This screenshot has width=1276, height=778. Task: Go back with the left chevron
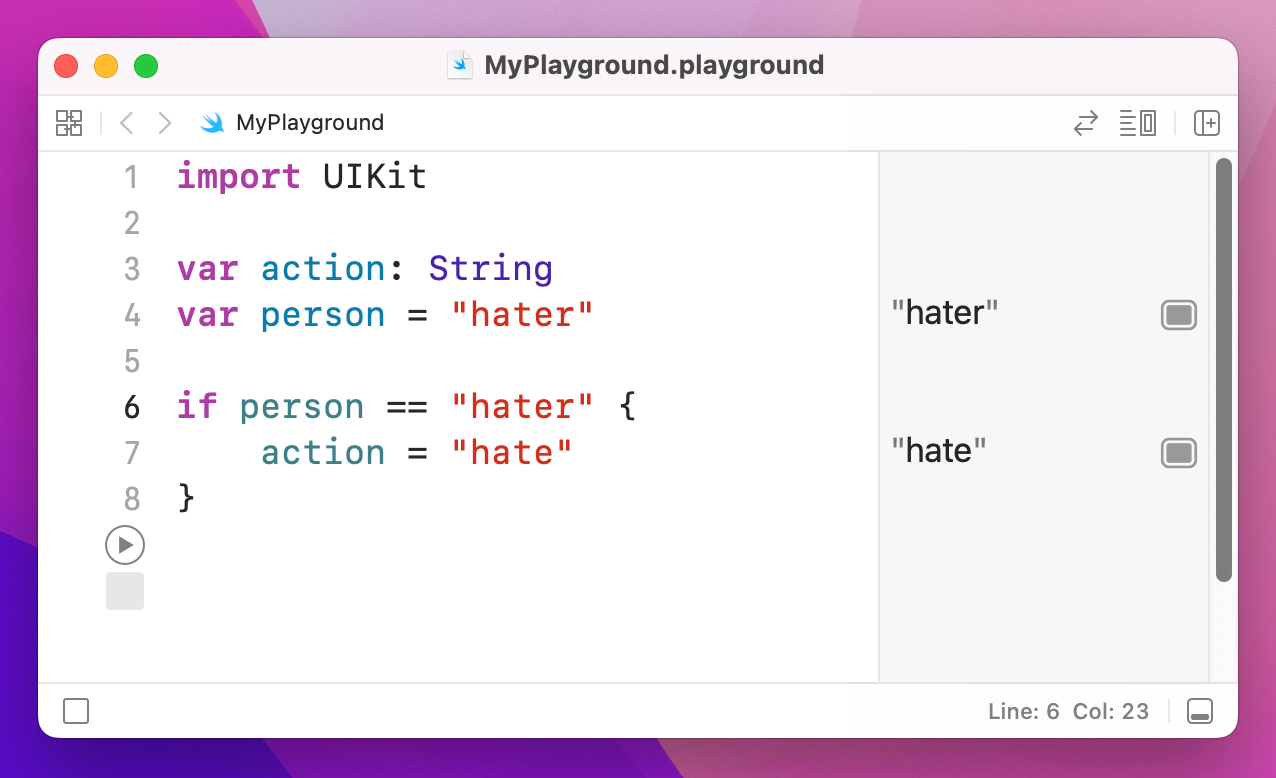tap(126, 123)
